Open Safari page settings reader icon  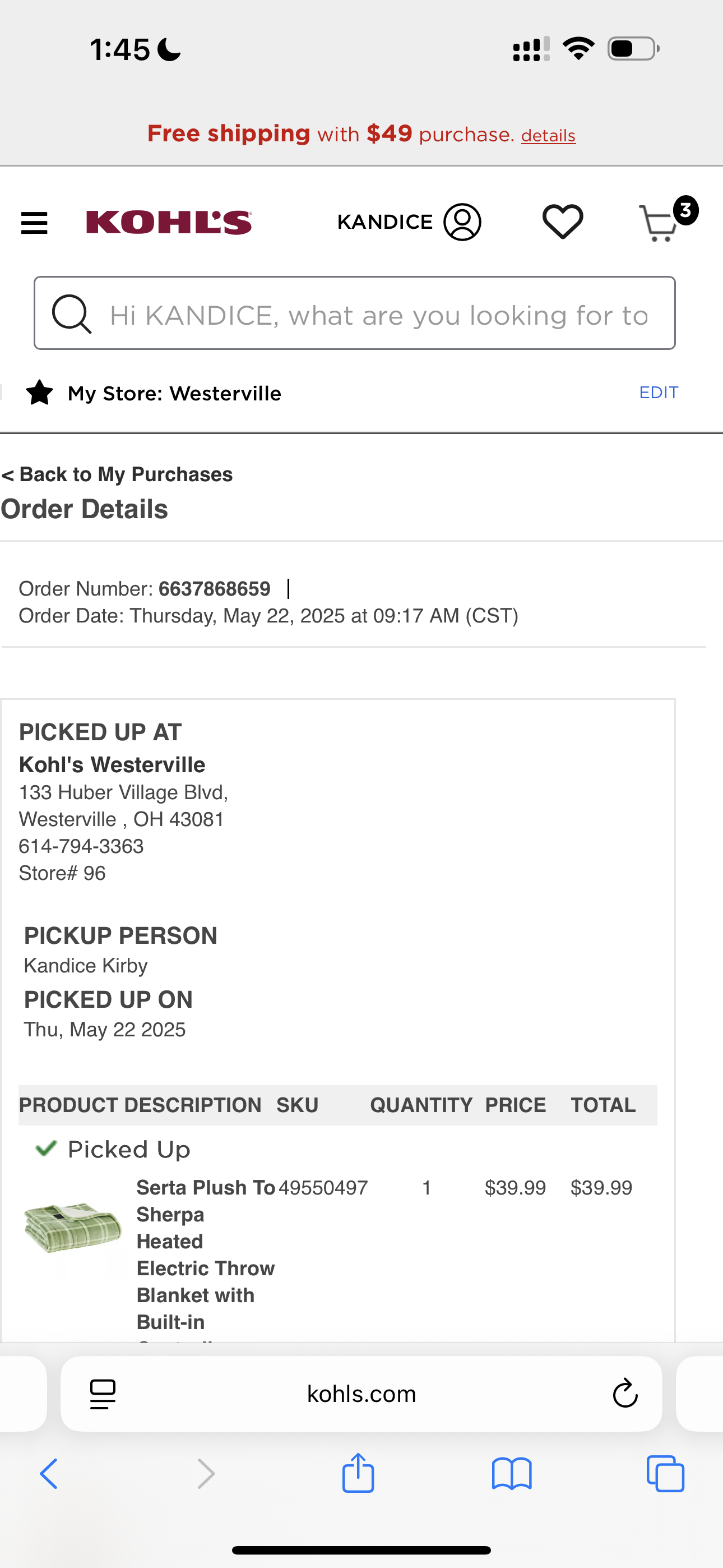tap(103, 1394)
